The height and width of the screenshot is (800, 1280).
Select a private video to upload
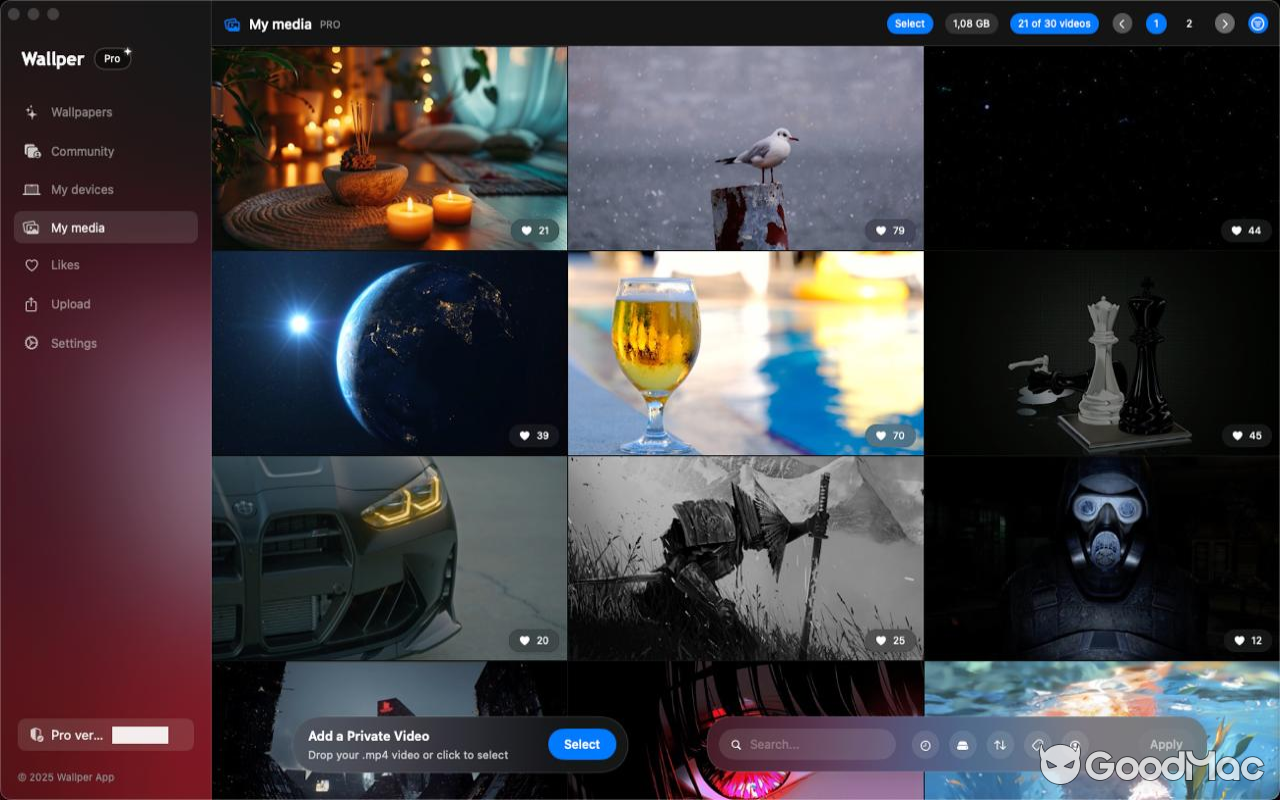(x=582, y=744)
